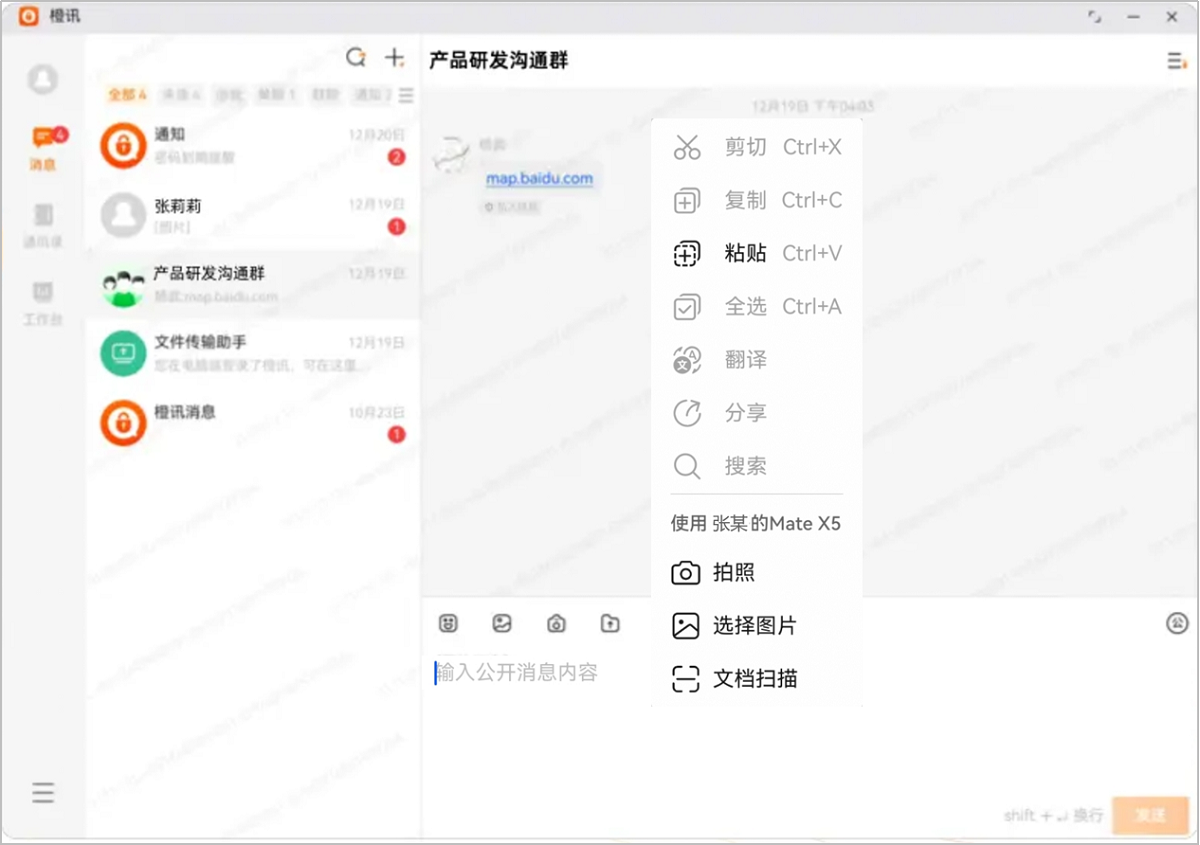1200x845 pixels.
Task: Click the camera icon in the input toolbar
Action: pos(557,623)
